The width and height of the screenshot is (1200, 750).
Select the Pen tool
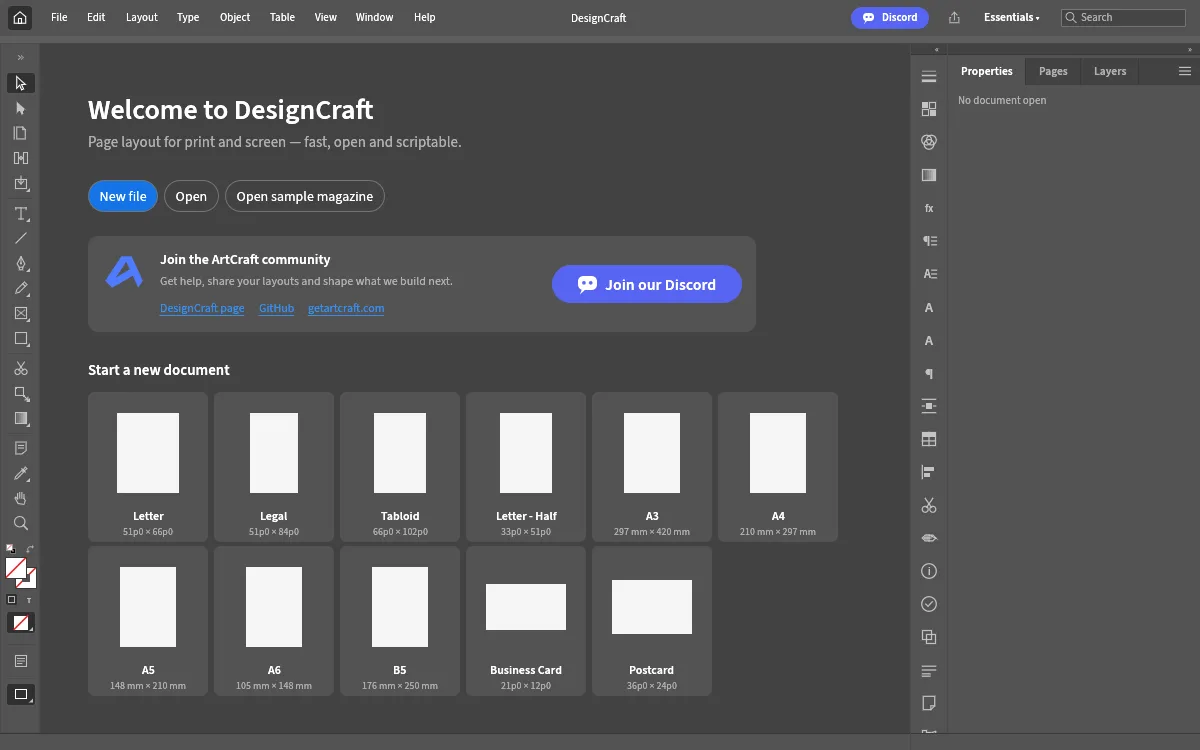pyautogui.click(x=21, y=263)
